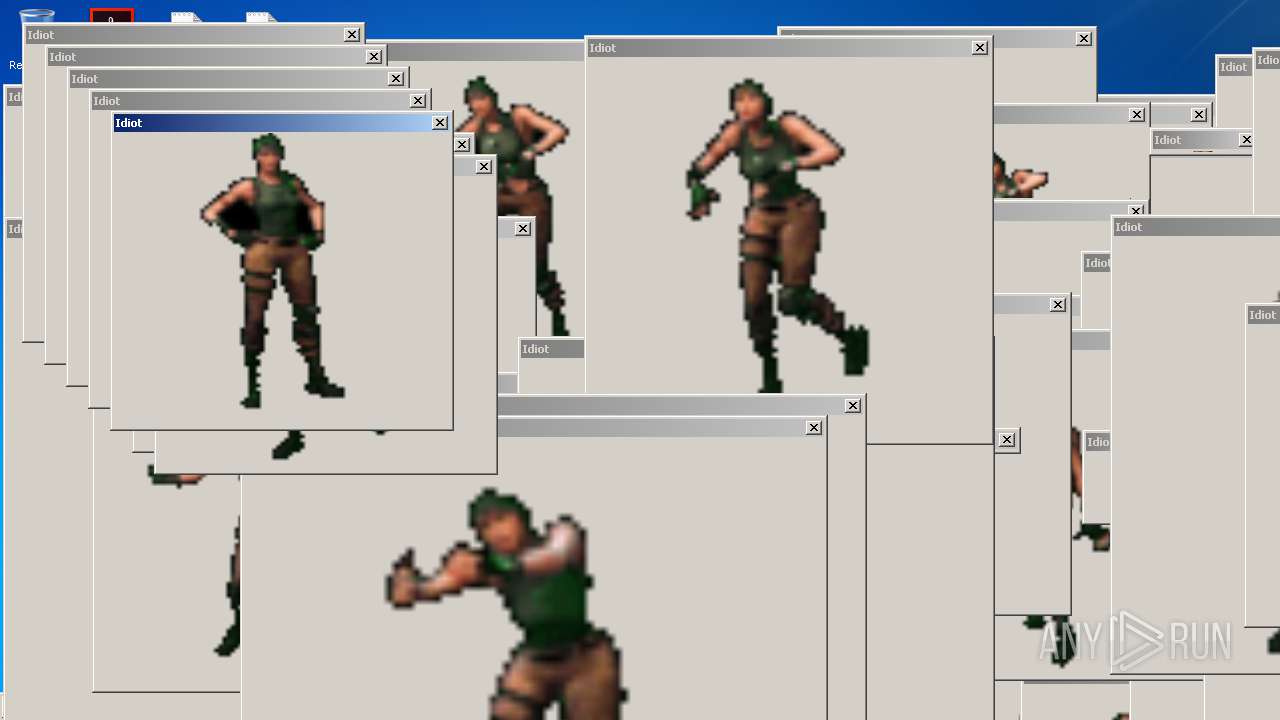Close the front window showing the thumbs-up soldier
Image resolution: width=1280 pixels, height=720 pixels.
814,428
